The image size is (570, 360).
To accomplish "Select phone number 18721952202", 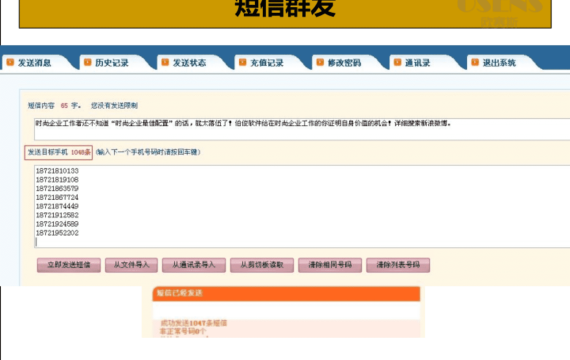I will 57,233.
